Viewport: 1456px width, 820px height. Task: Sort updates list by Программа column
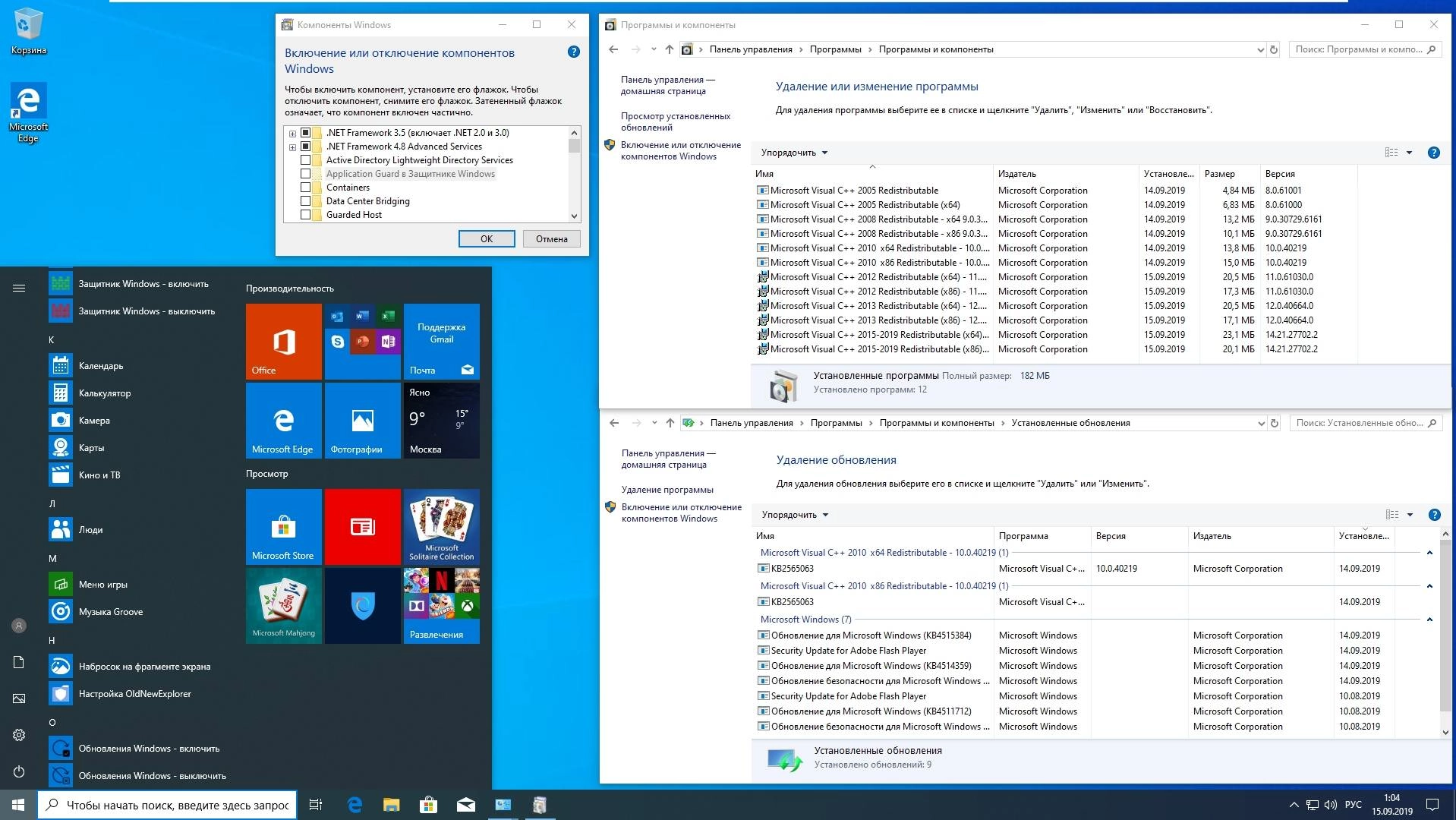[1042, 536]
